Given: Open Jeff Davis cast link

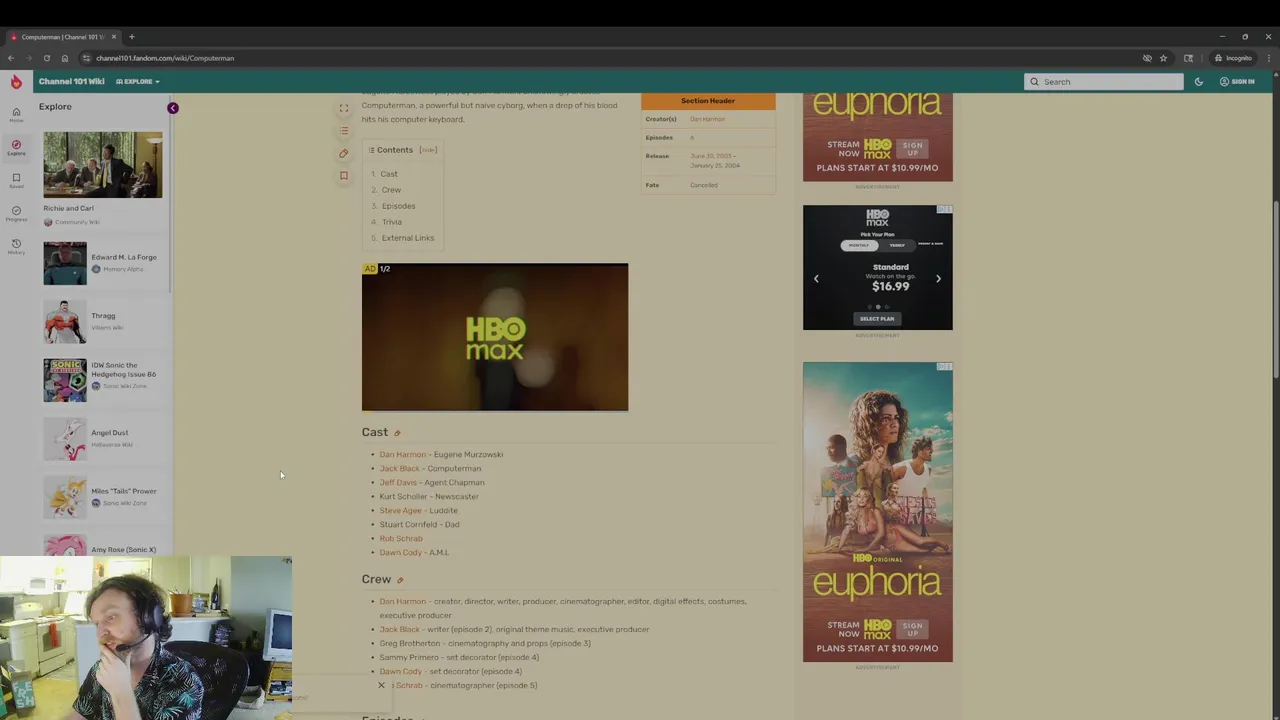Looking at the screenshot, I should [x=398, y=482].
